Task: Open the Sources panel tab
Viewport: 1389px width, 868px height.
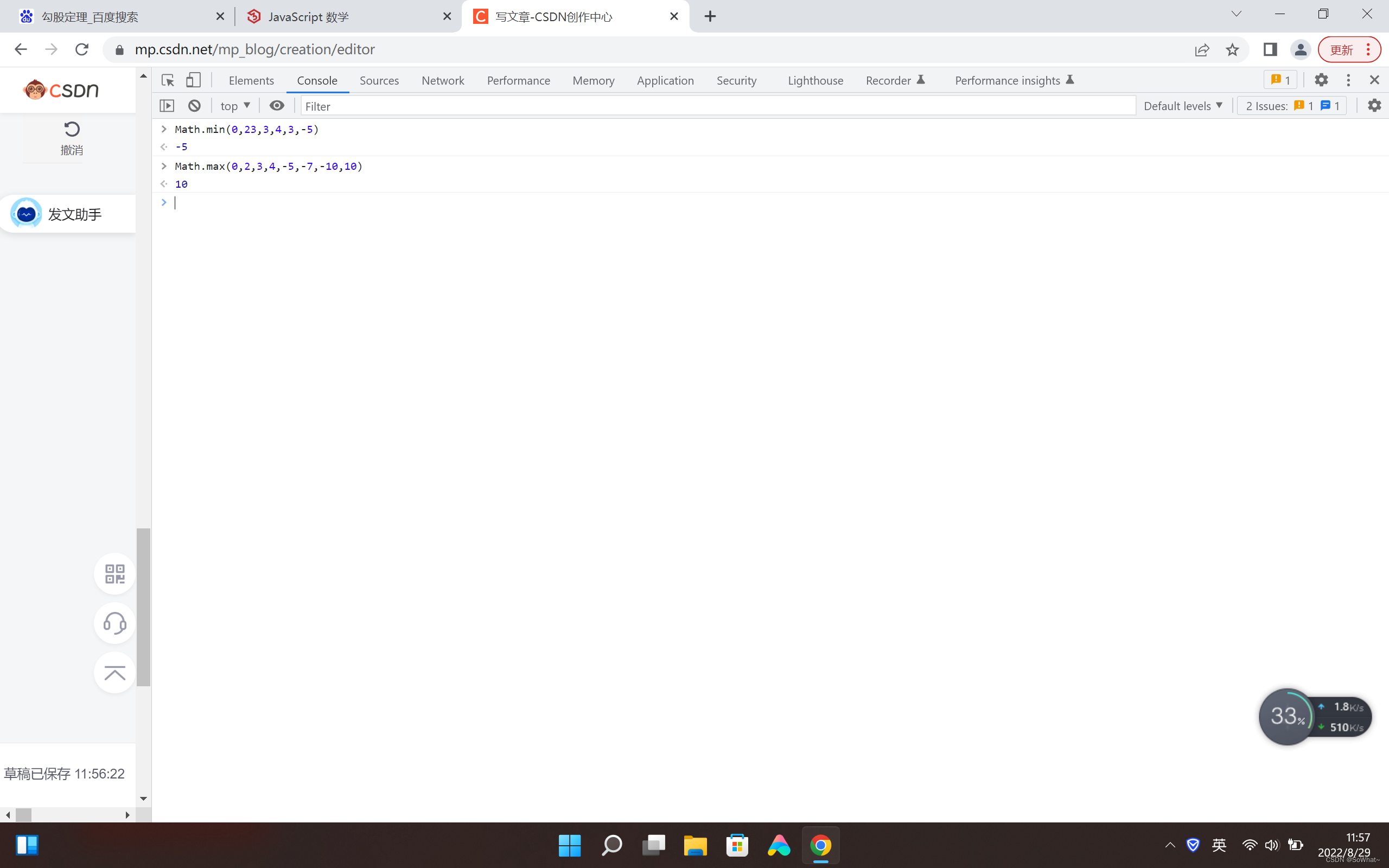Action: click(x=379, y=80)
